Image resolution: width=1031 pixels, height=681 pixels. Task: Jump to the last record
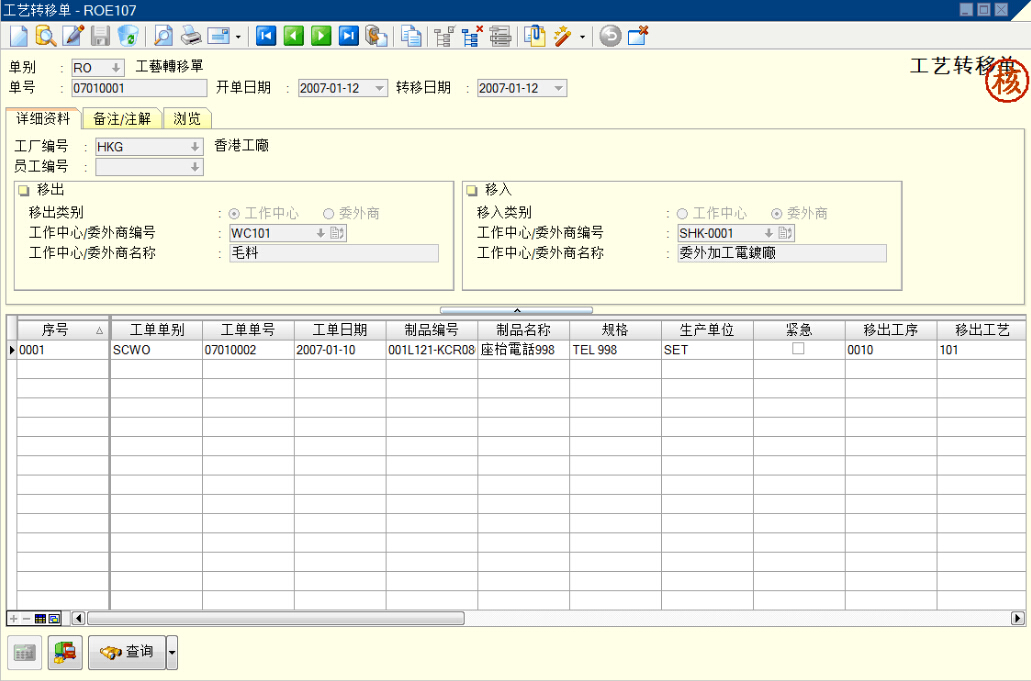(x=348, y=35)
